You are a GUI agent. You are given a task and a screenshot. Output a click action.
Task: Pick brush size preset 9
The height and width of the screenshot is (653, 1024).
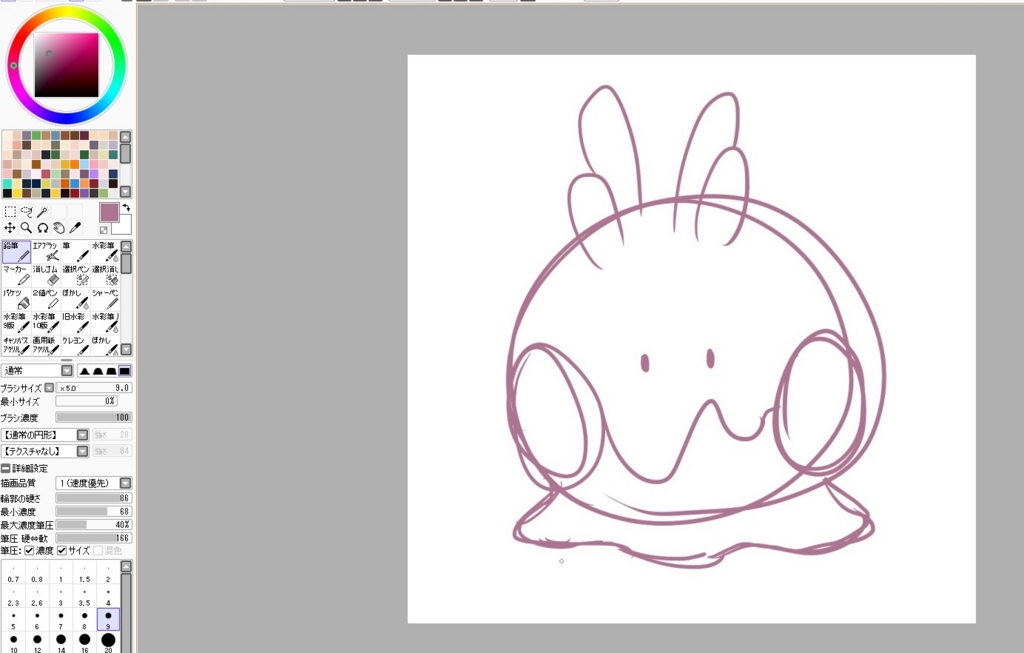pos(108,620)
